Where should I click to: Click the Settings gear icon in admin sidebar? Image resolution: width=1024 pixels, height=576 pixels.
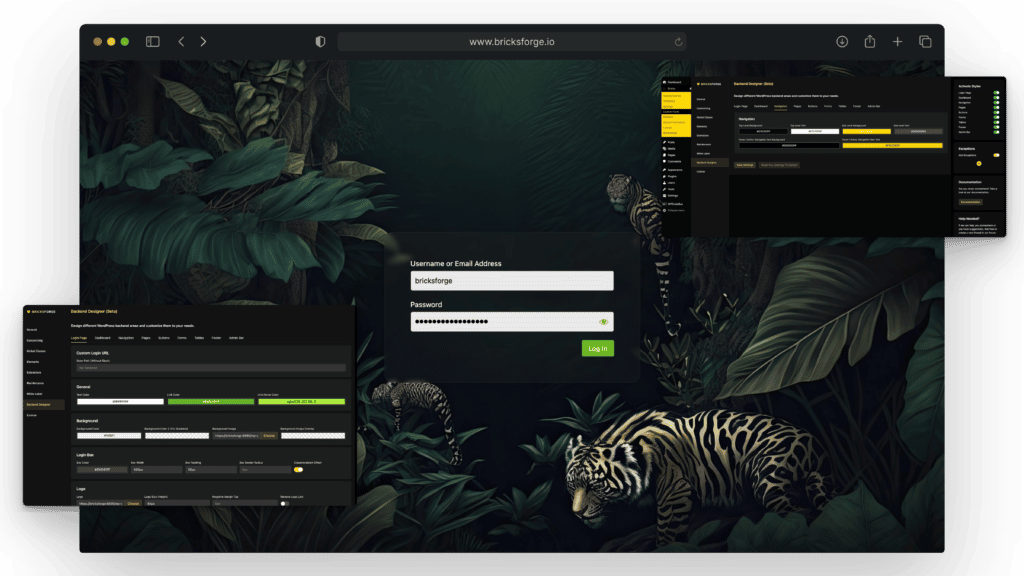pyautogui.click(x=666, y=197)
